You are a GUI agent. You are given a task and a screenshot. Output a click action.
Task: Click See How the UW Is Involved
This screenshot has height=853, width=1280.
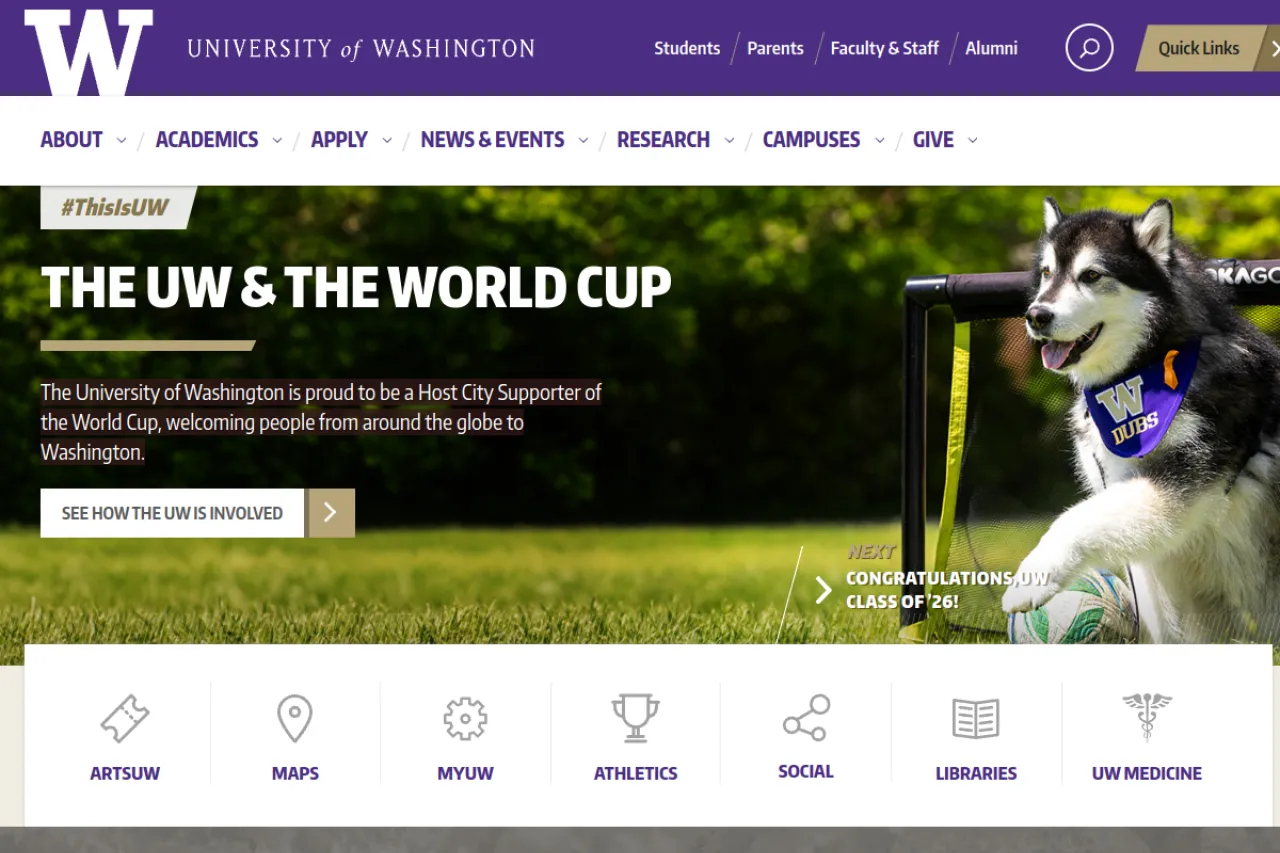tap(172, 513)
